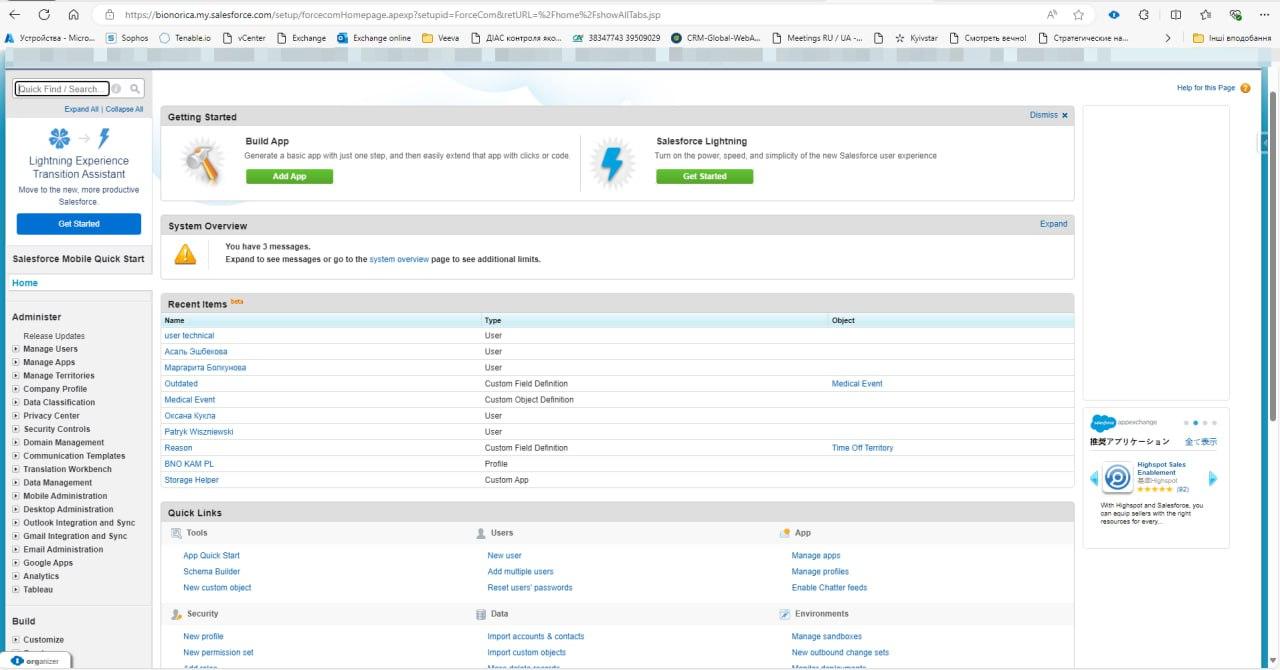Reload the page with the refresh icon
The height and width of the screenshot is (670, 1280).
click(x=44, y=15)
